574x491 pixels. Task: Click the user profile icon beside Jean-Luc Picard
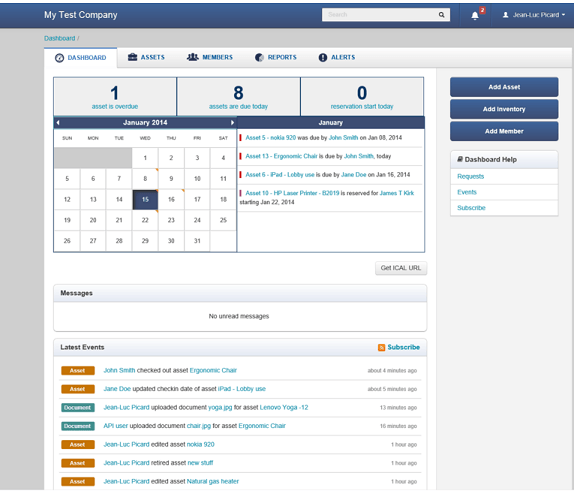(x=506, y=15)
